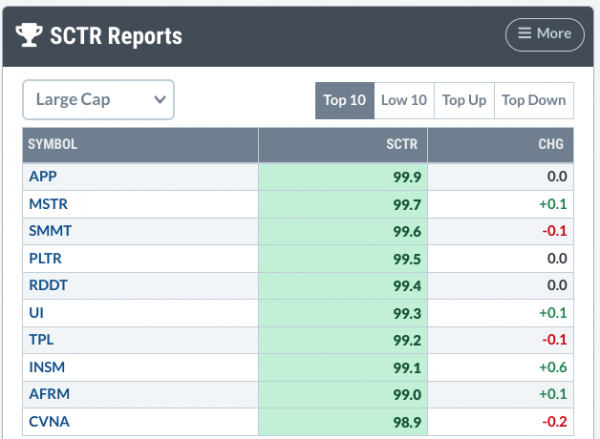Open the INSM symbol link

click(47, 367)
